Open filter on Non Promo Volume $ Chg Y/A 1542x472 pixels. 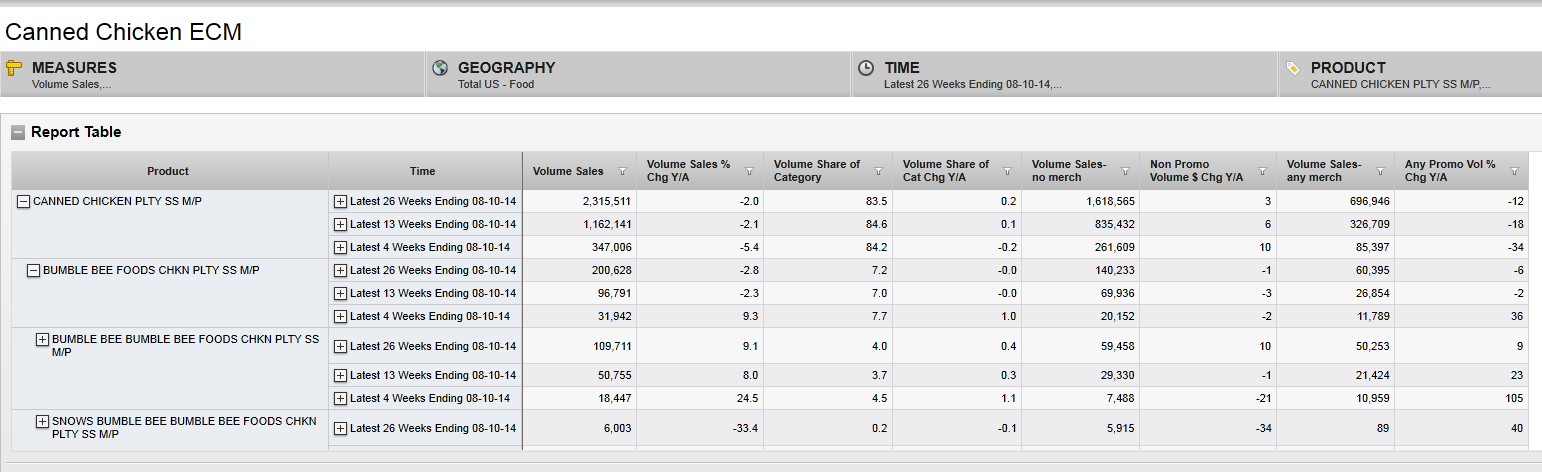(x=1262, y=171)
